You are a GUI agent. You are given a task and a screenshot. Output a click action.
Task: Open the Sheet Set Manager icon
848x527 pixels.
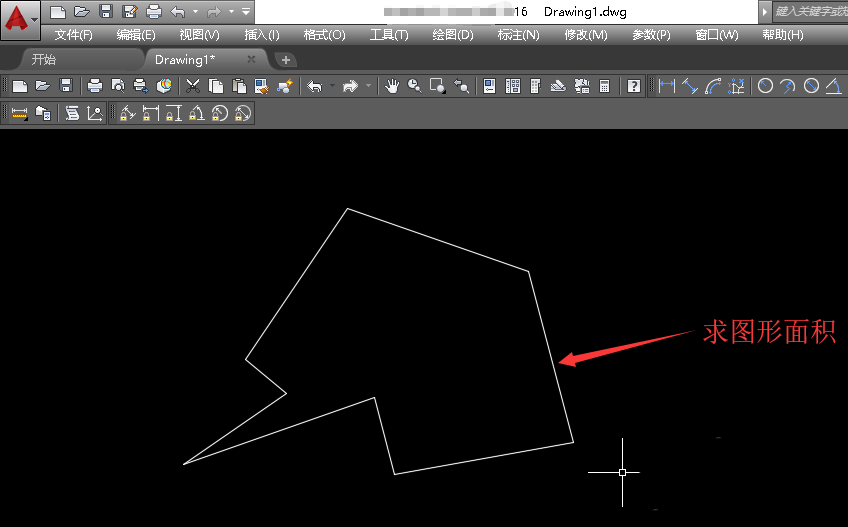558,85
